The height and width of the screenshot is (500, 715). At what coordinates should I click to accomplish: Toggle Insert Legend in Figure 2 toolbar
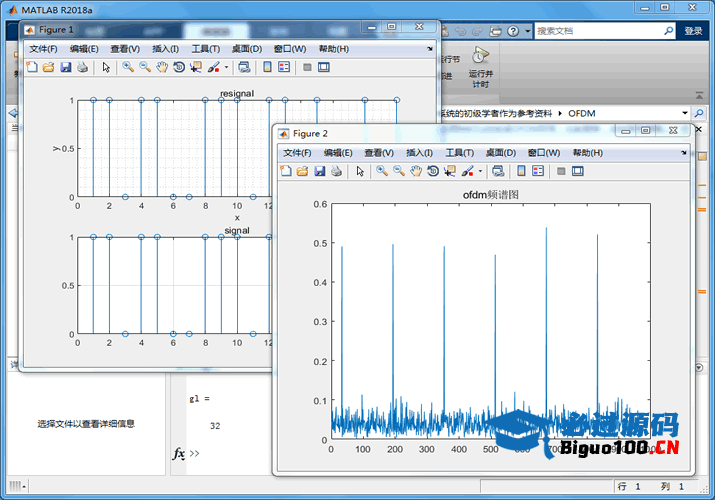click(x=537, y=172)
